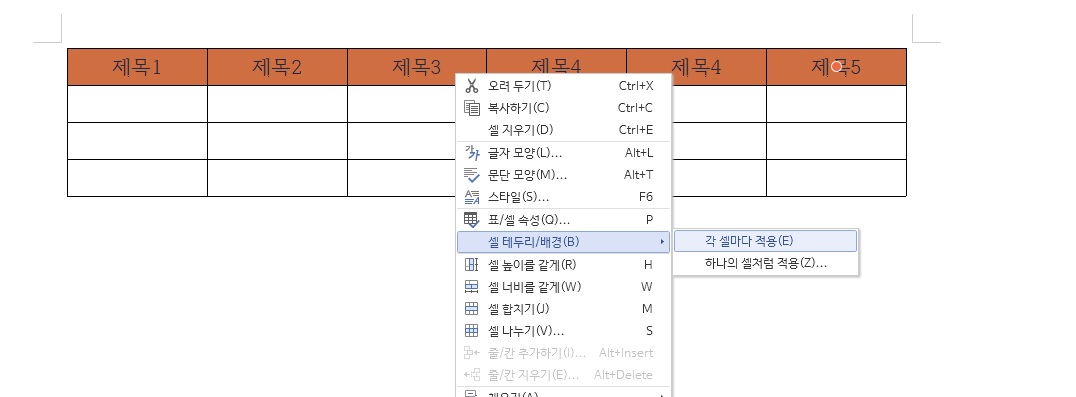This screenshot has width=1076, height=397.
Task: Click the scissors icon for 오려 두기
Action: tap(471, 86)
